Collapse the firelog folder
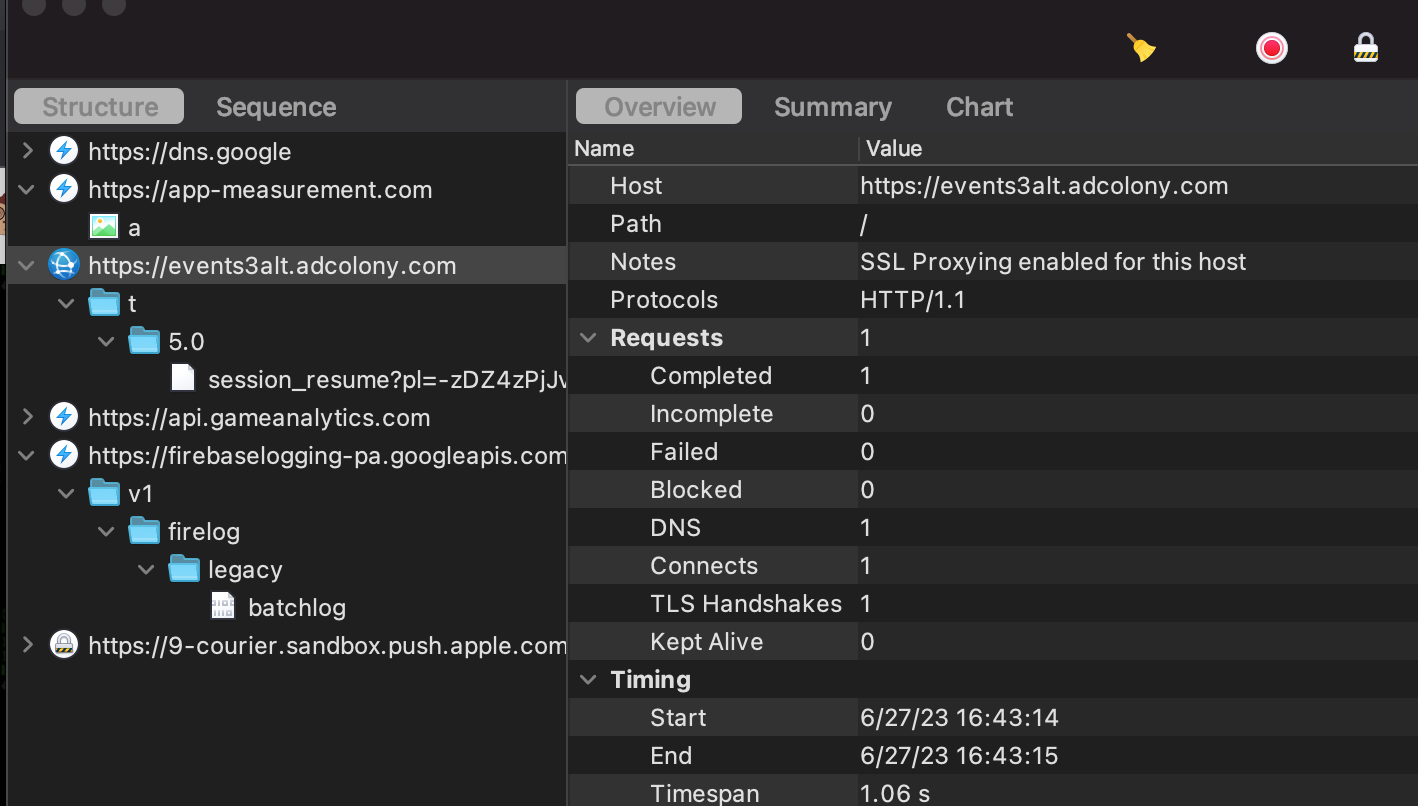The width and height of the screenshot is (1418, 806). point(107,531)
